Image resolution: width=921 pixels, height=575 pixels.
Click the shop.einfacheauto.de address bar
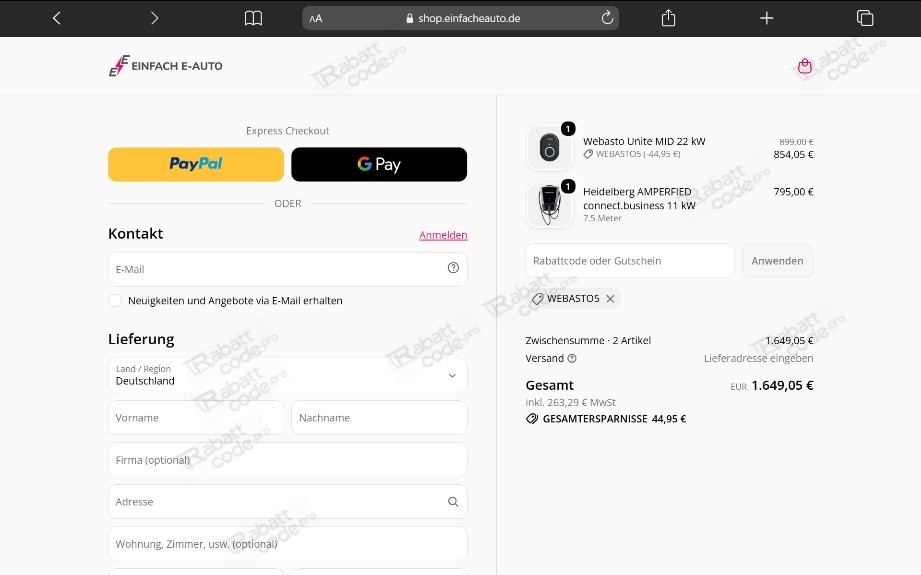[460, 18]
